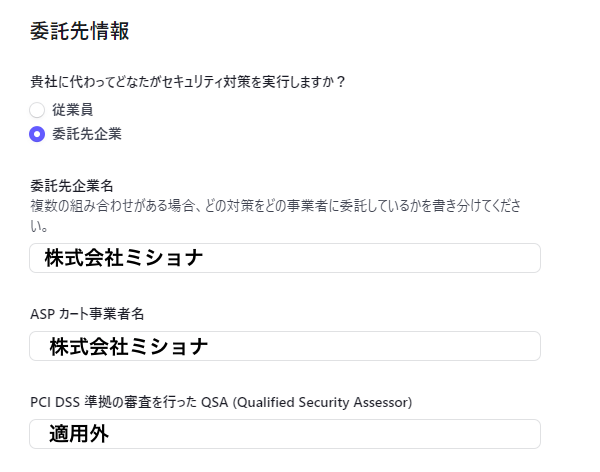The height and width of the screenshot is (472, 600).
Task: Click empty space inside ASP カート事業者名 field
Action: (x=400, y=346)
